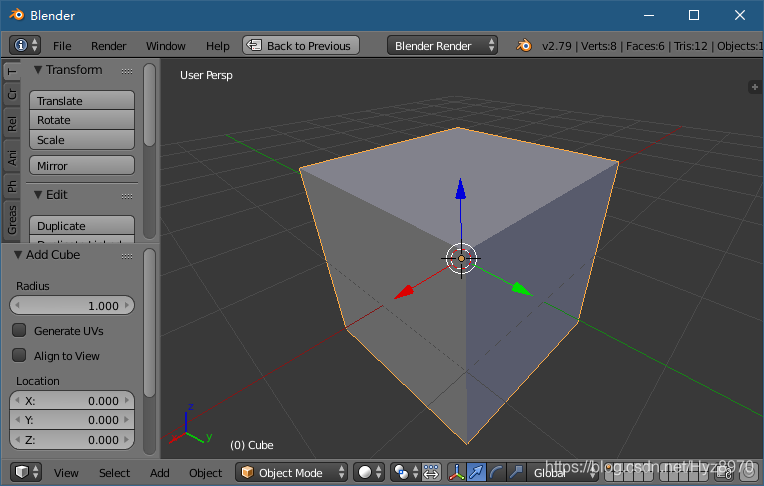Click the Rotate button

pyautogui.click(x=82, y=120)
